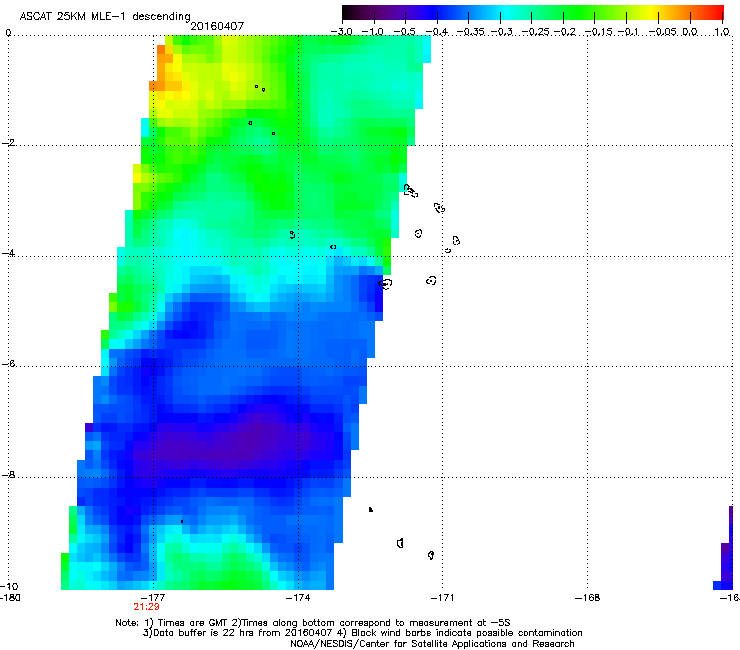This screenshot has width=740, height=650.
Task: Click the color bar label -0.15
Action: pyautogui.click(x=598, y=32)
